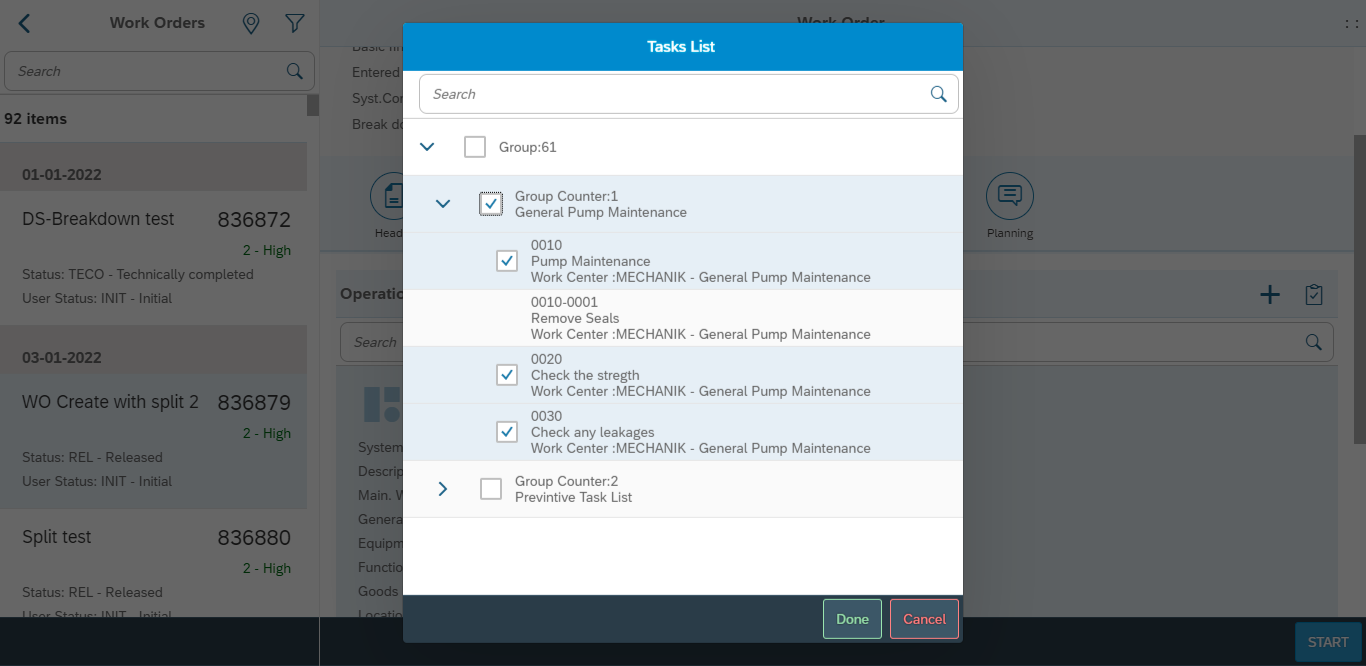Uncheck the 0010 Pump Maintenance checkbox
1366x666 pixels.
[506, 260]
